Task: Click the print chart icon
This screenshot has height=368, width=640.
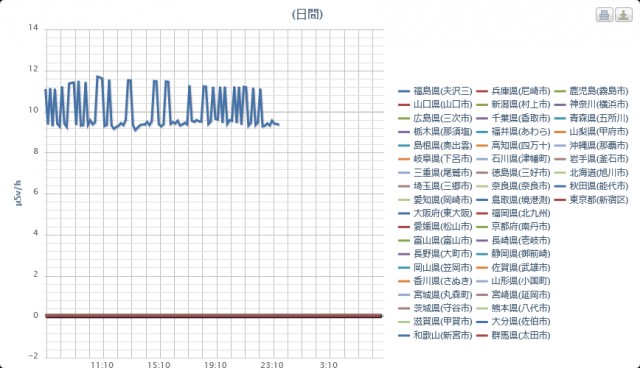Action: [604, 15]
